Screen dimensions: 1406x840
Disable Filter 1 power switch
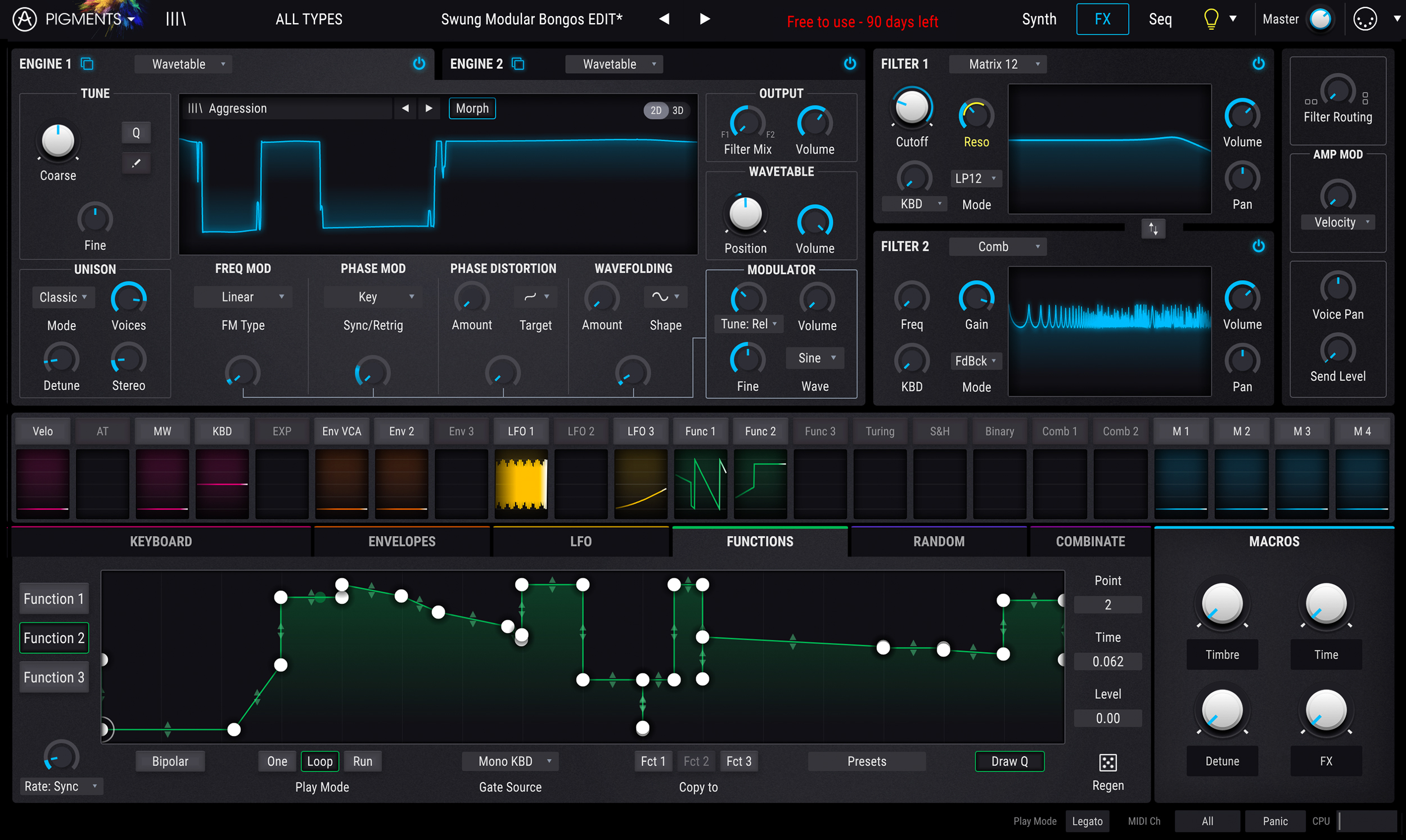(x=1258, y=64)
